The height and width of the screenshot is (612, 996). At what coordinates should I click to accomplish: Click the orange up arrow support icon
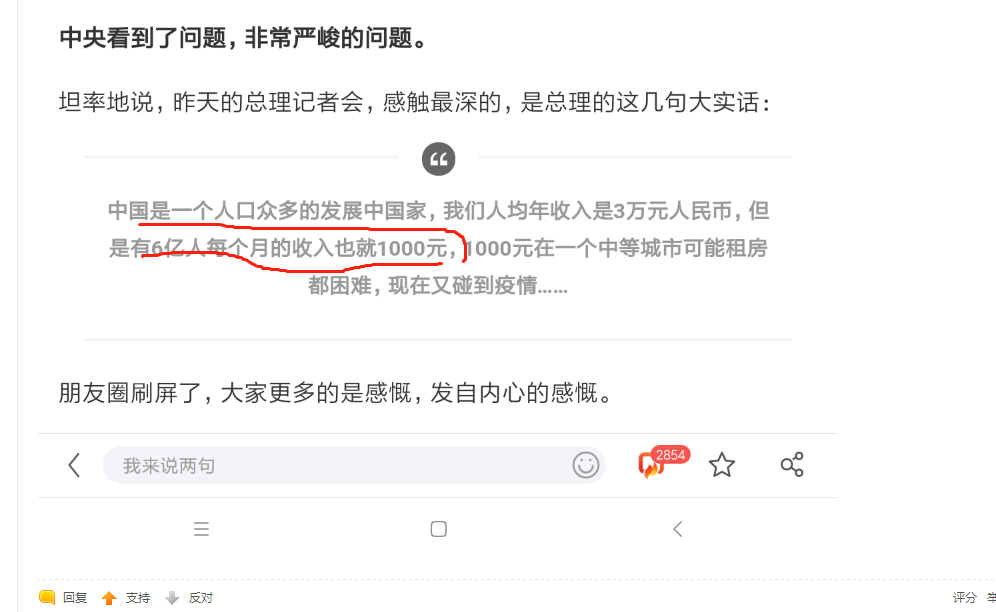[x=109, y=598]
